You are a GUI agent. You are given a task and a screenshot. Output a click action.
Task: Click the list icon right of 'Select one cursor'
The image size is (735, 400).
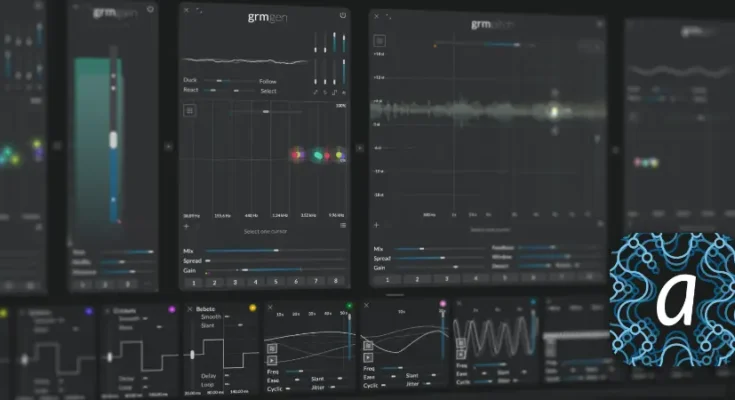coord(343,226)
